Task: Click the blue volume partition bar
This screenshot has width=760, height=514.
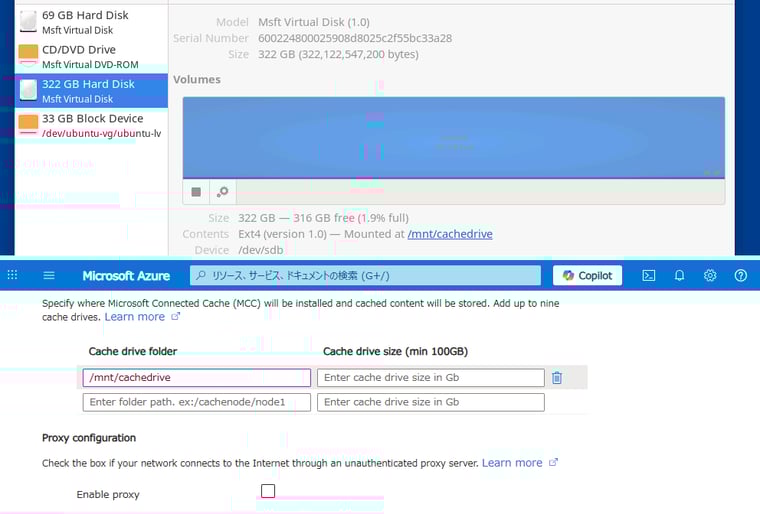Action: (454, 138)
